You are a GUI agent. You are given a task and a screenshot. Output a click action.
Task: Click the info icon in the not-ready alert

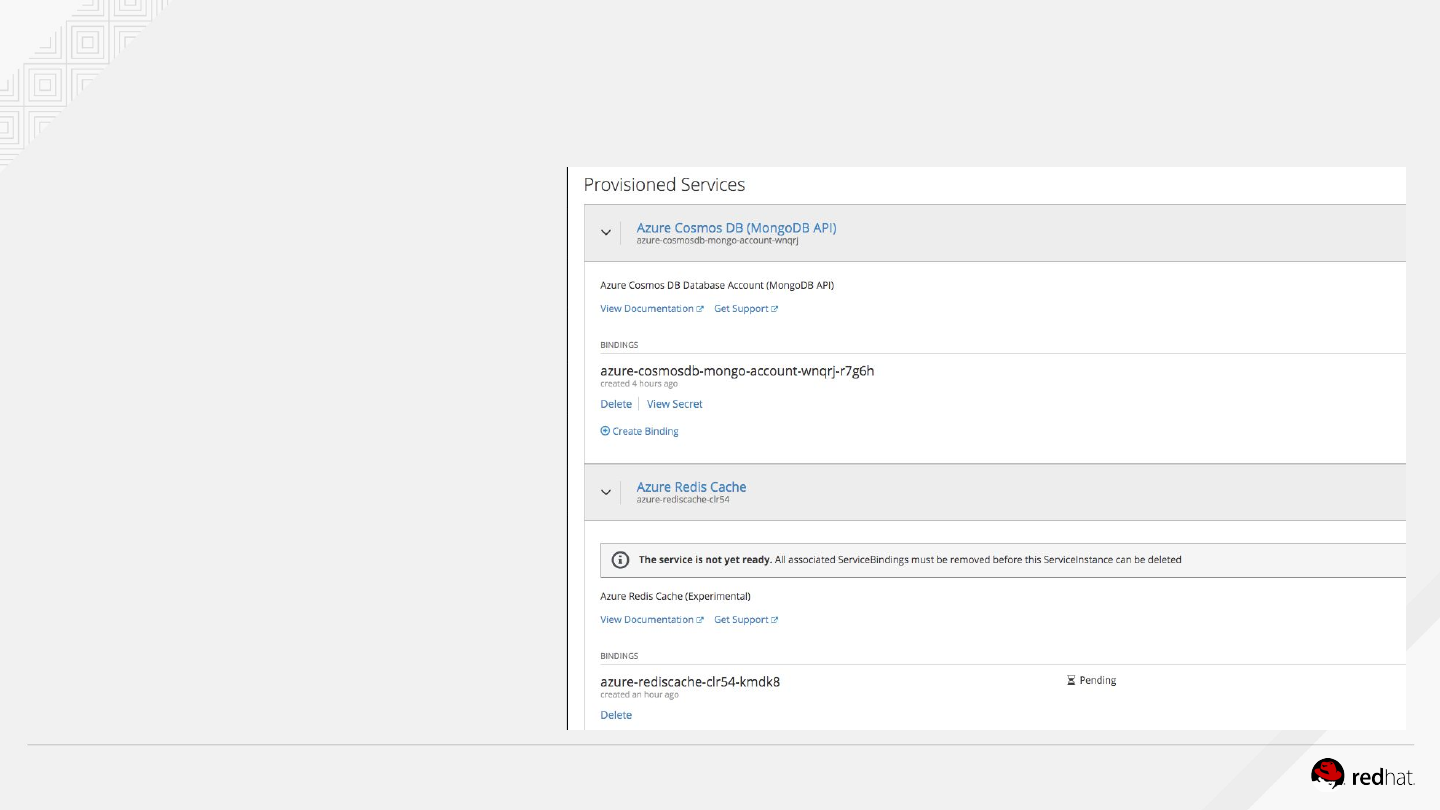pos(620,560)
